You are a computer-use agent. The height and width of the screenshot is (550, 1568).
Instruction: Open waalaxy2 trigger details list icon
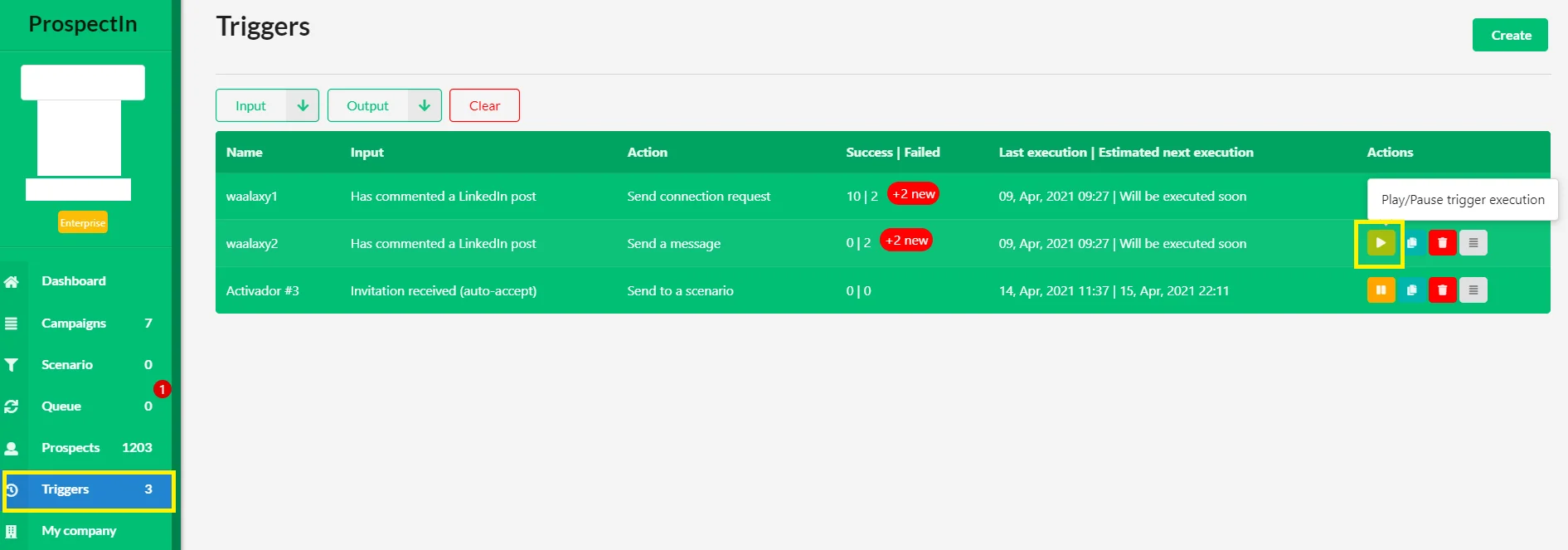[x=1473, y=243]
